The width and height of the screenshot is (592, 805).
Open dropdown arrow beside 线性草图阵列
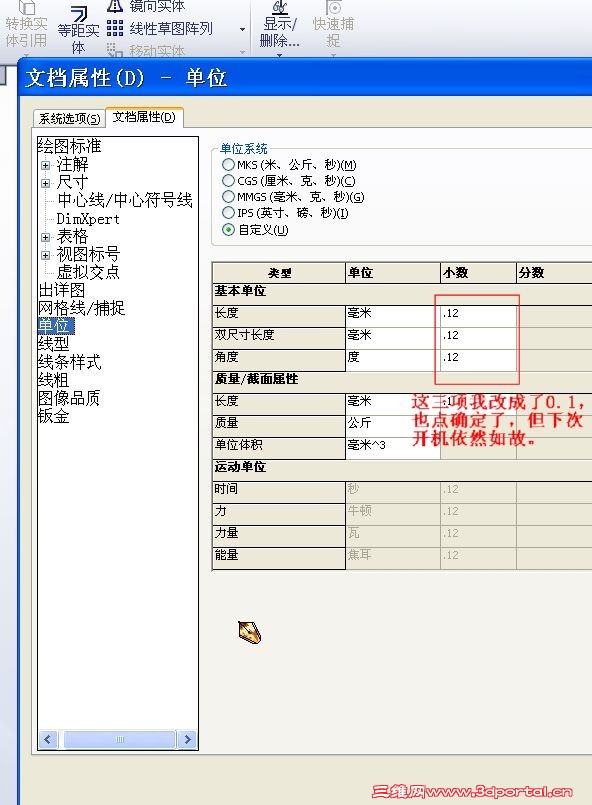(242, 29)
